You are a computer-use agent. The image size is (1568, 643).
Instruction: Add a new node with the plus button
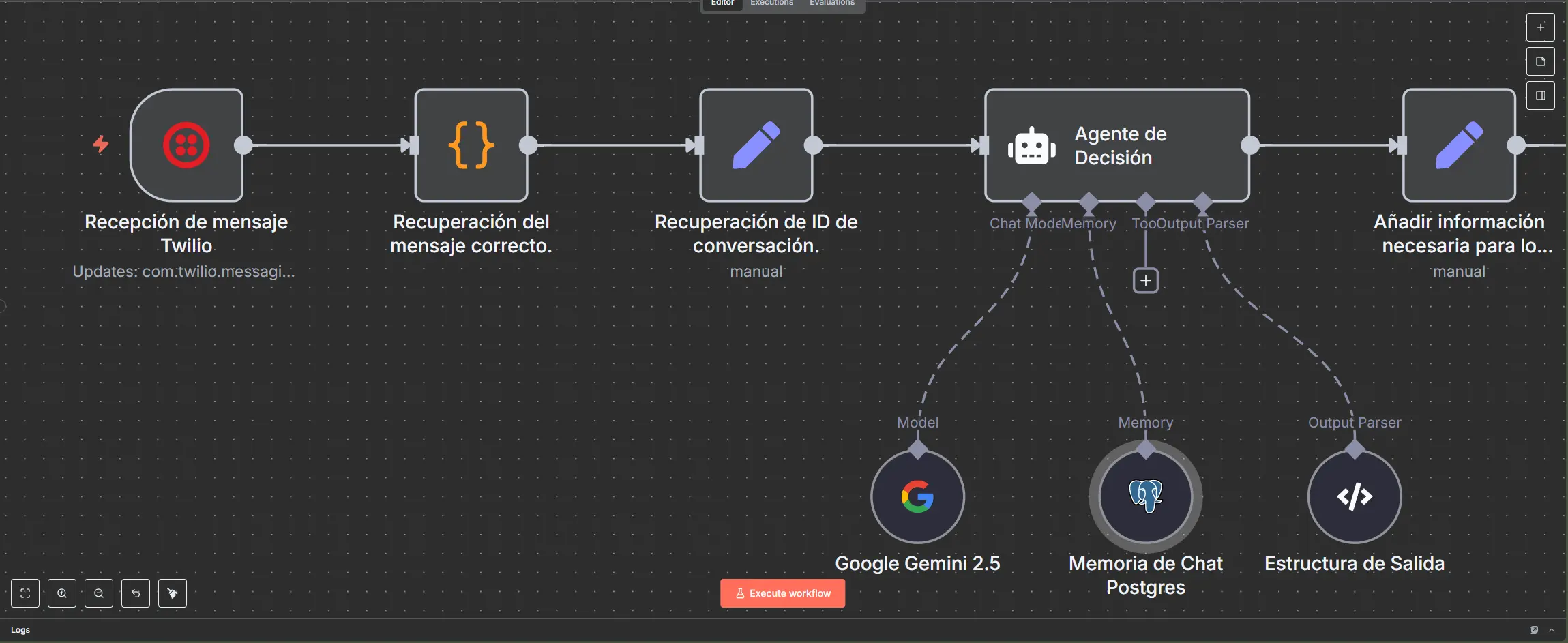(1540, 27)
